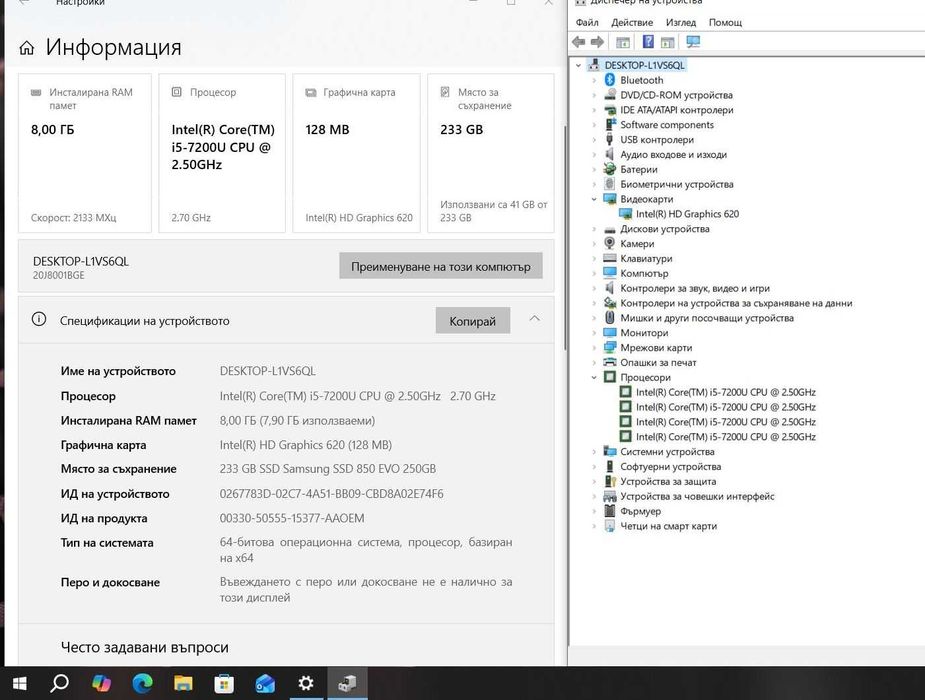Select the Фърмуер chip icon
The width and height of the screenshot is (925, 700).
tap(610, 511)
